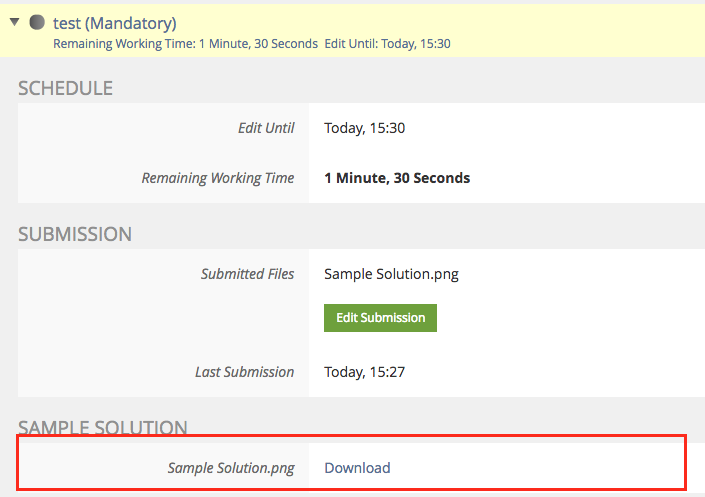The image size is (705, 497).
Task: Download the Sample Solution.png file
Action: point(357,467)
